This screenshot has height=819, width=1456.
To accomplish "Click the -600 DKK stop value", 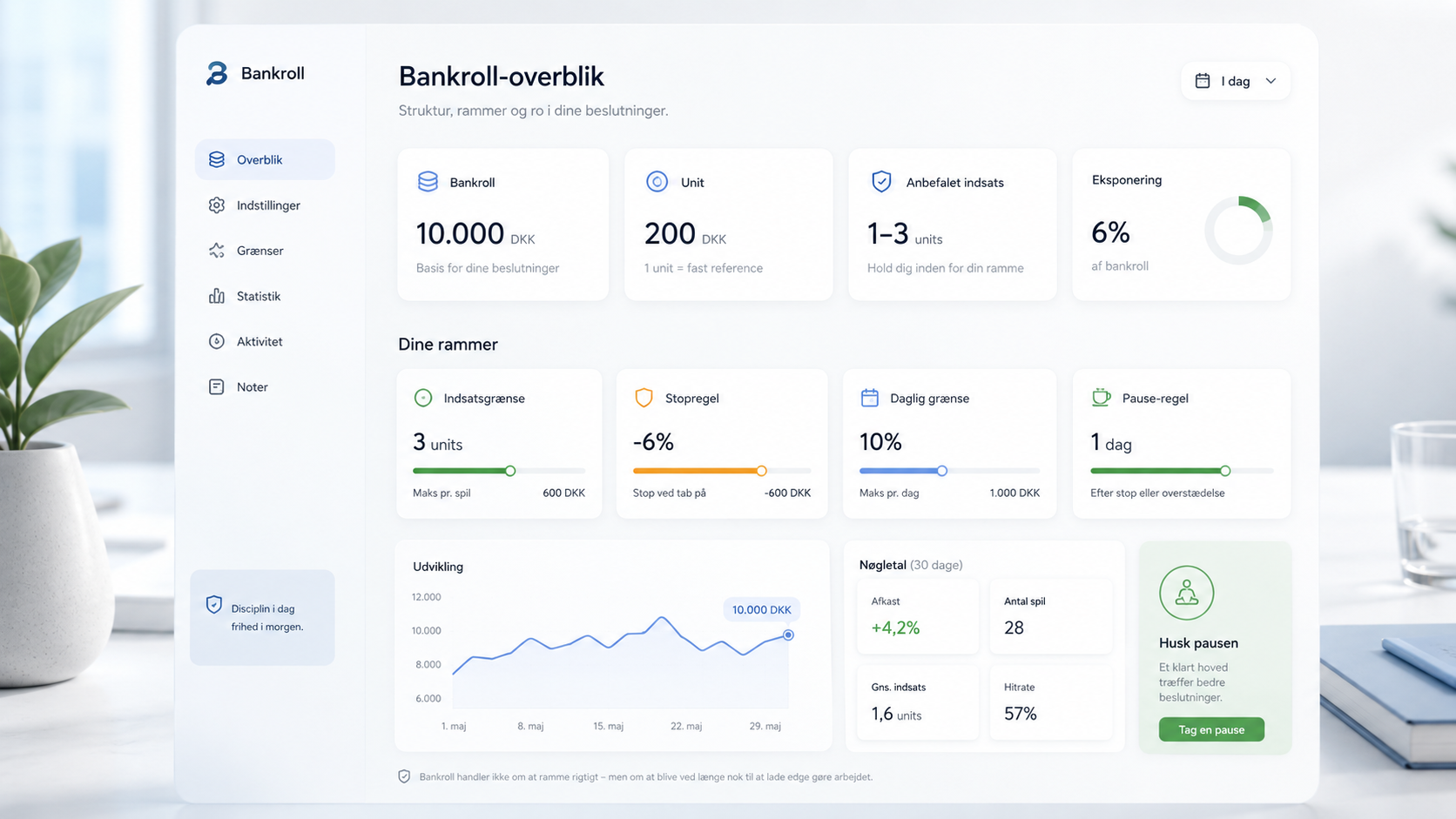I will (787, 493).
